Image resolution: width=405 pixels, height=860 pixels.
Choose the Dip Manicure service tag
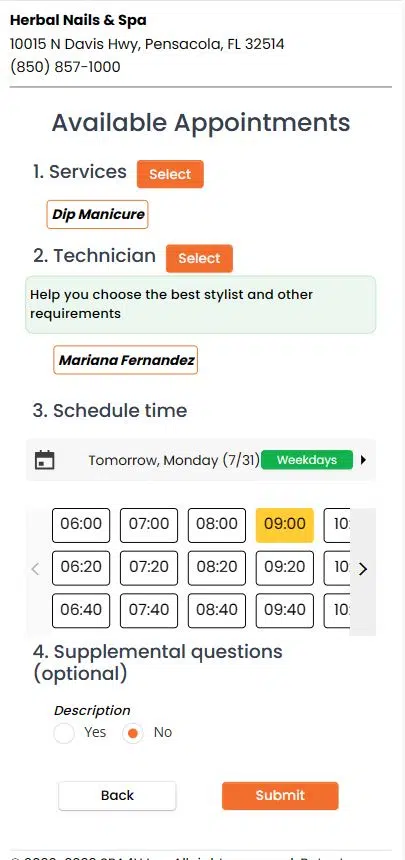click(x=98, y=214)
